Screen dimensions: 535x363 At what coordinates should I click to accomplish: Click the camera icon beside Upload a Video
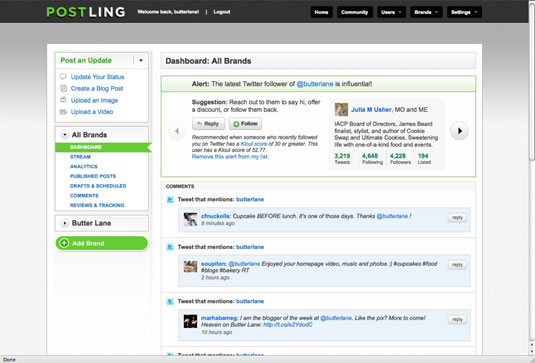pyautogui.click(x=63, y=112)
